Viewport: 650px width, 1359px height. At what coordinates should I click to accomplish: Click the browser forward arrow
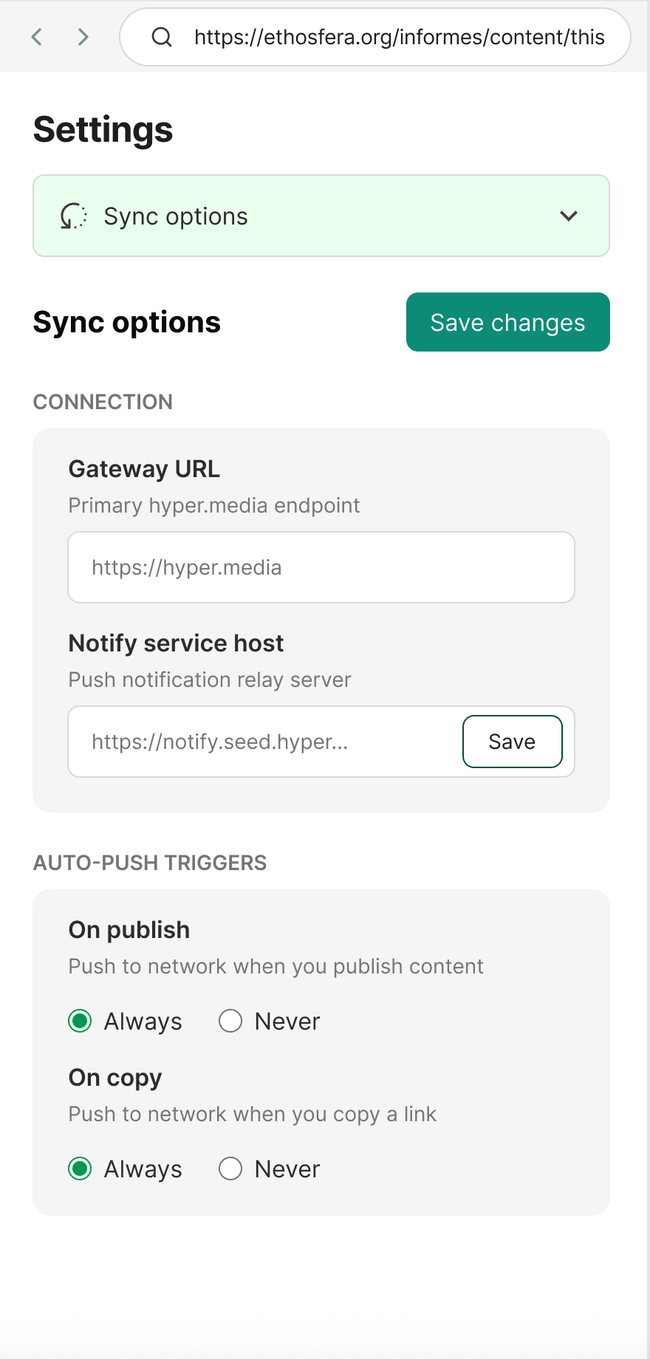tap(83, 37)
